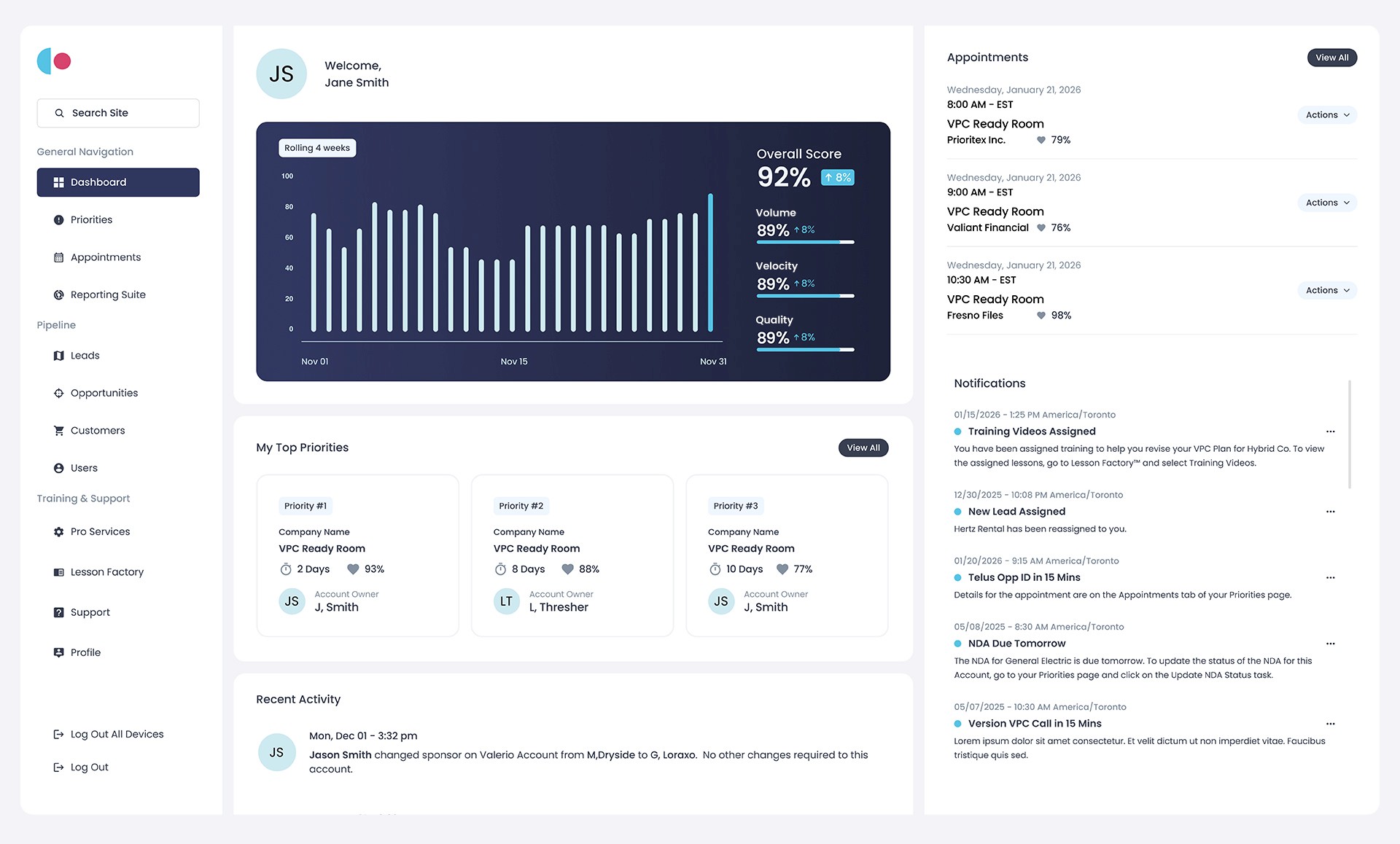
Task: Click the Leads map icon
Action: pos(58,356)
